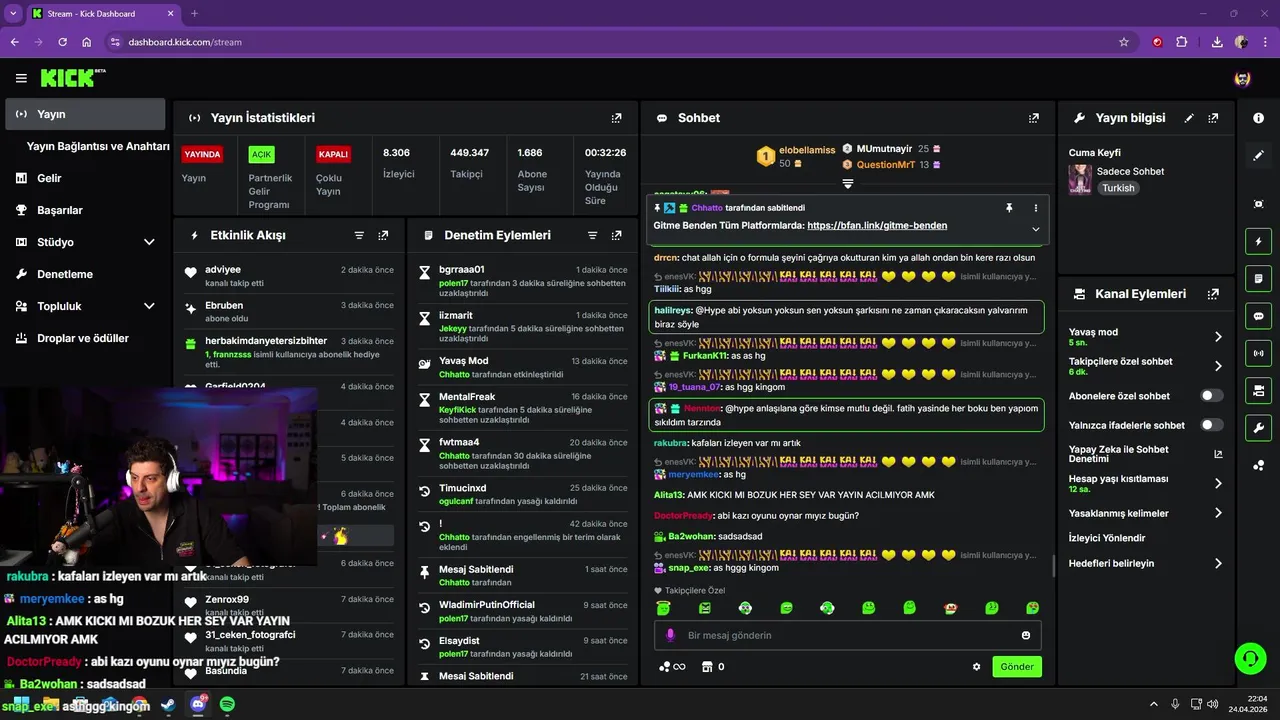
Task: Toggle the broadcast signal widget icon in rail
Action: pos(1258,353)
